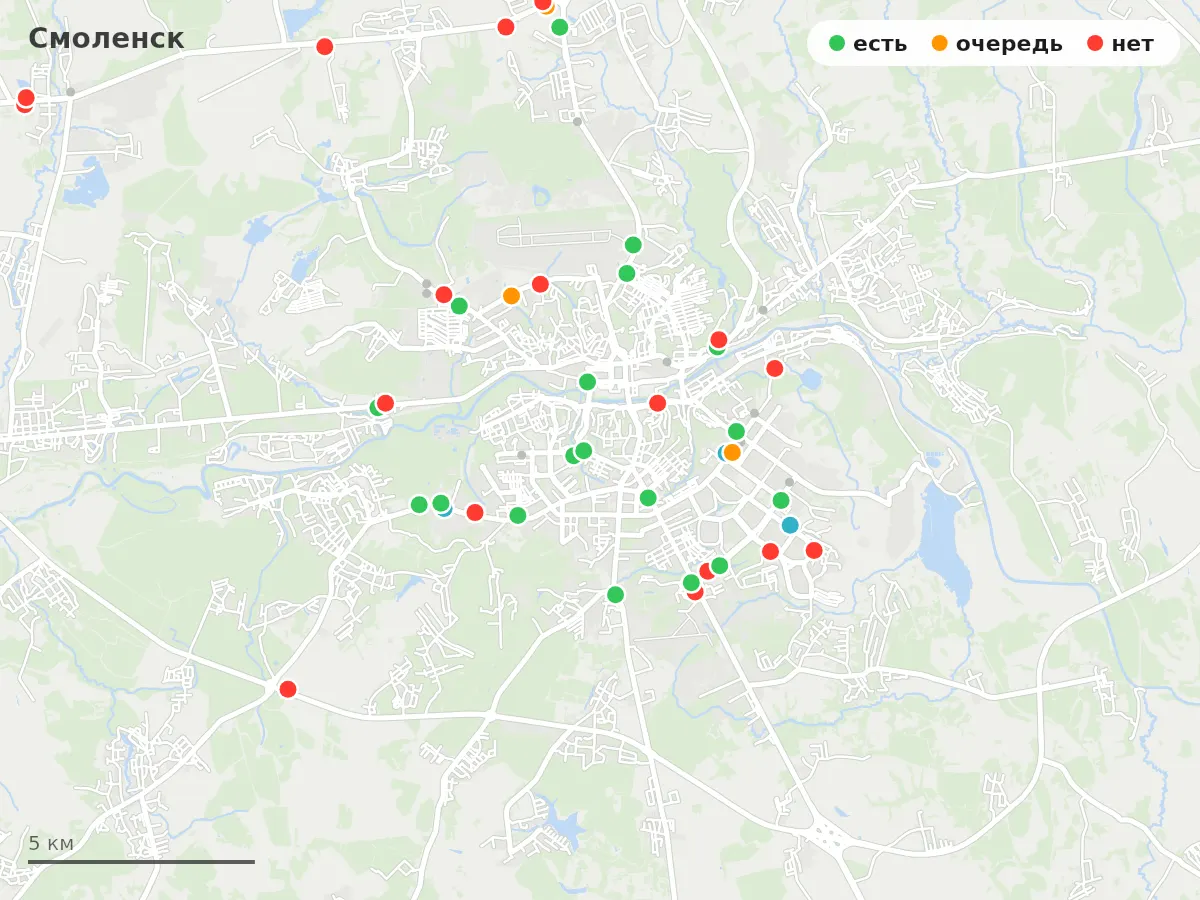Screen dimensions: 1200x900
Task: Open the green marker partly covering a teal marker
Action: tap(440, 503)
